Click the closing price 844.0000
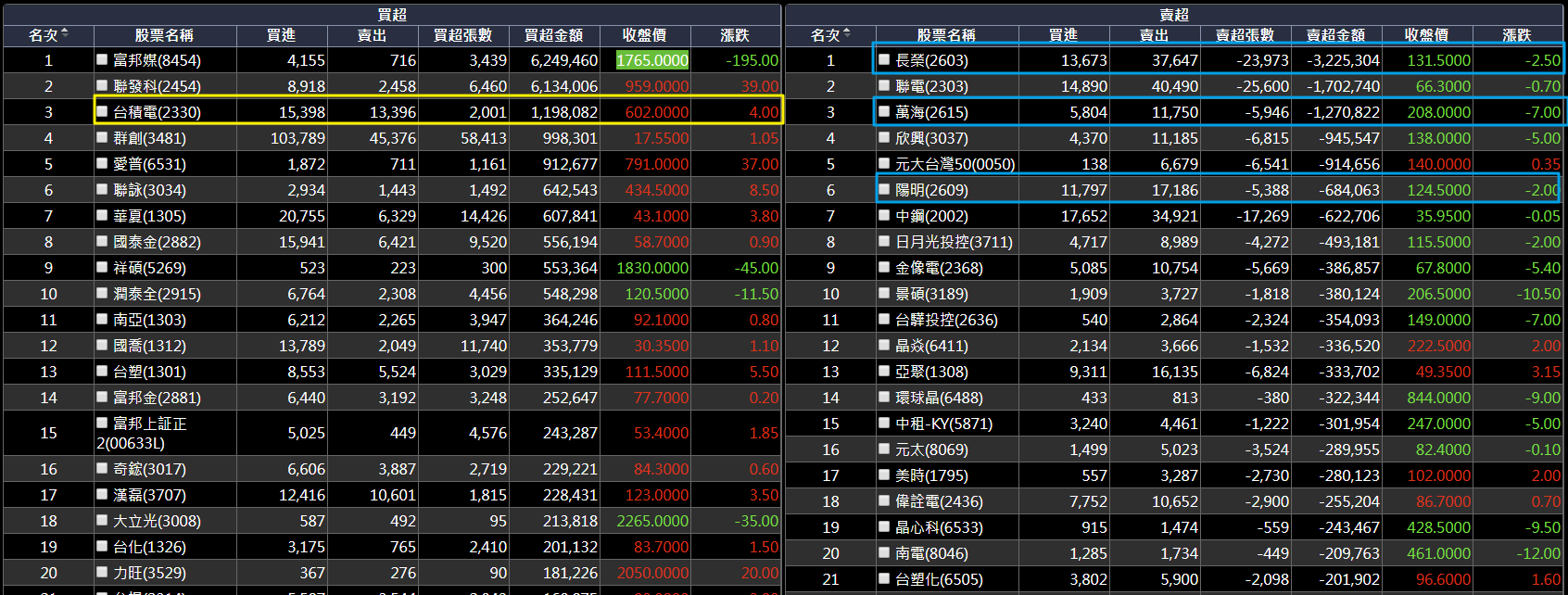 point(1439,398)
